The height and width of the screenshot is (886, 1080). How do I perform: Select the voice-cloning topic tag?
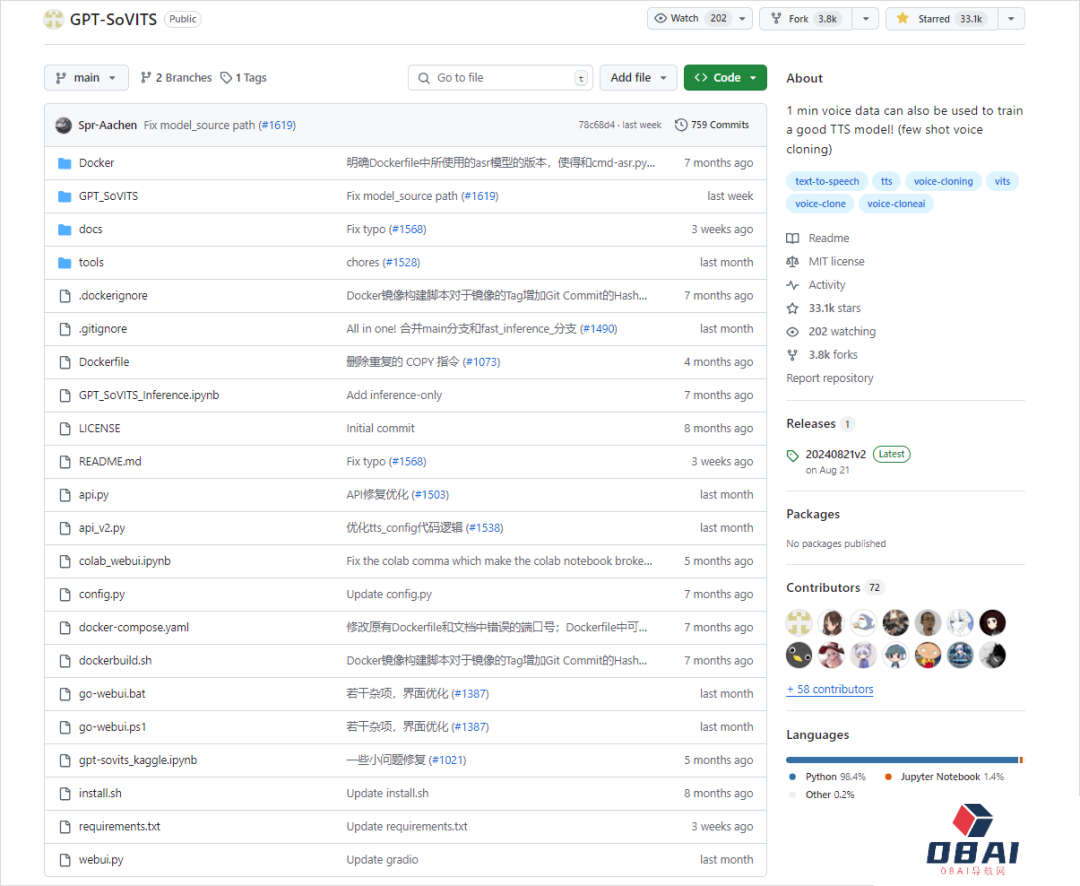click(x=943, y=181)
